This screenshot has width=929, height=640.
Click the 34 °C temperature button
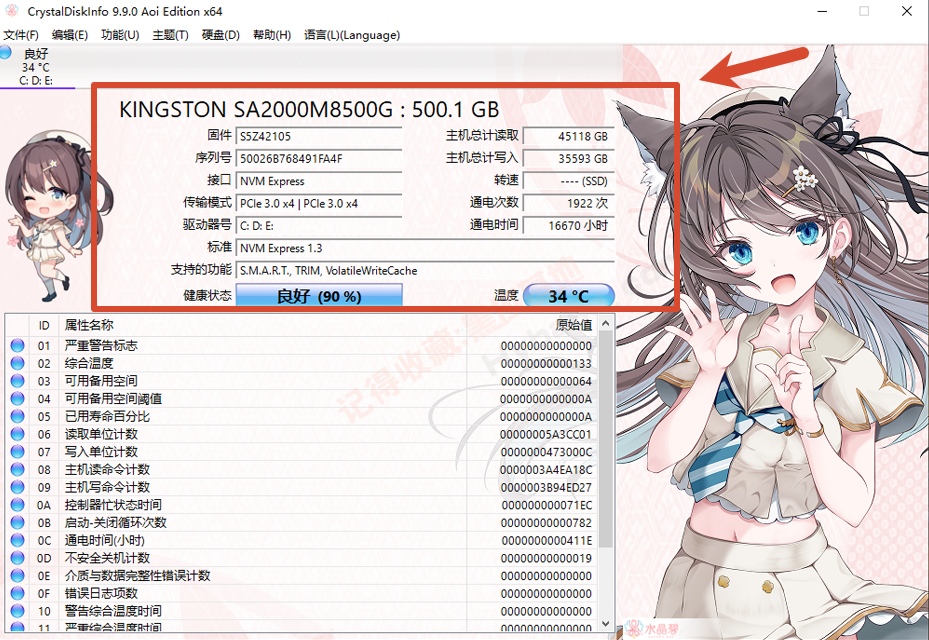[x=569, y=295]
